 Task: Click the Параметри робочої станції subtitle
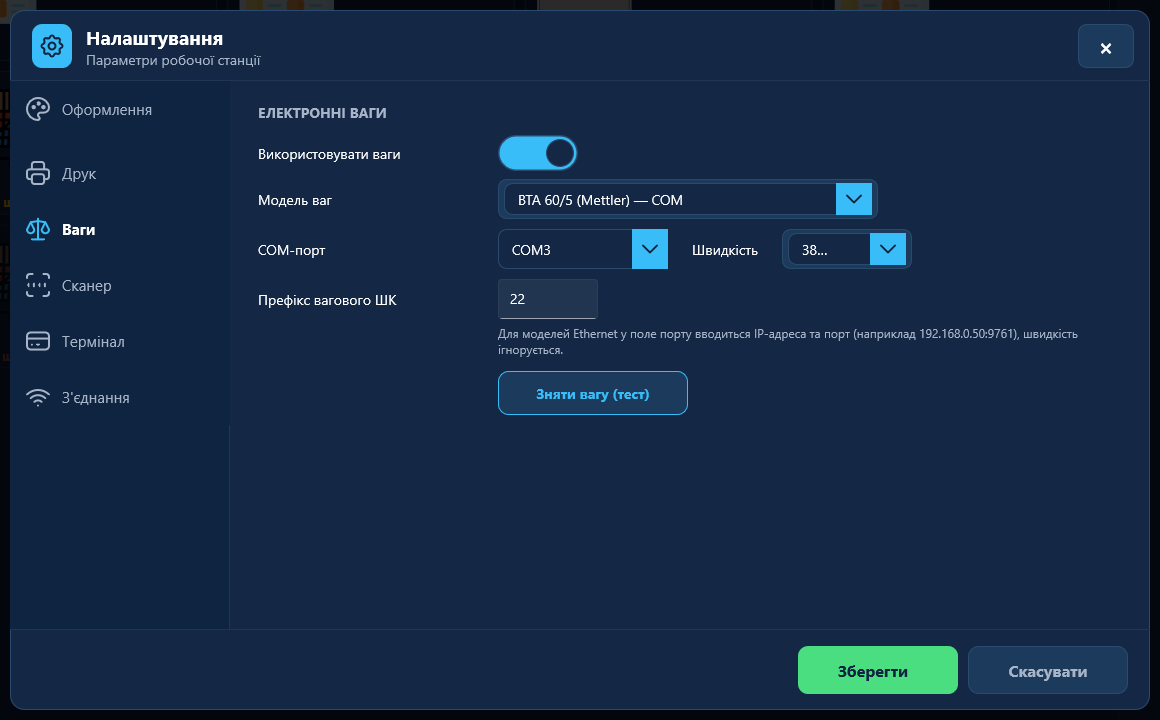coord(173,60)
